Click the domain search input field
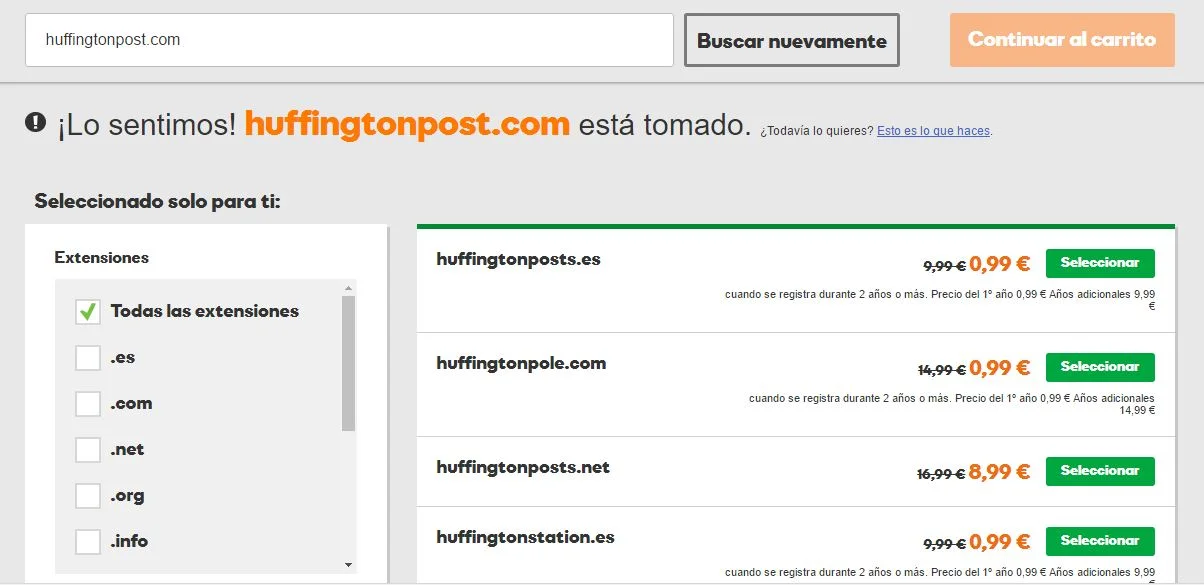Screen dimensions: 1204x585 click(x=349, y=40)
